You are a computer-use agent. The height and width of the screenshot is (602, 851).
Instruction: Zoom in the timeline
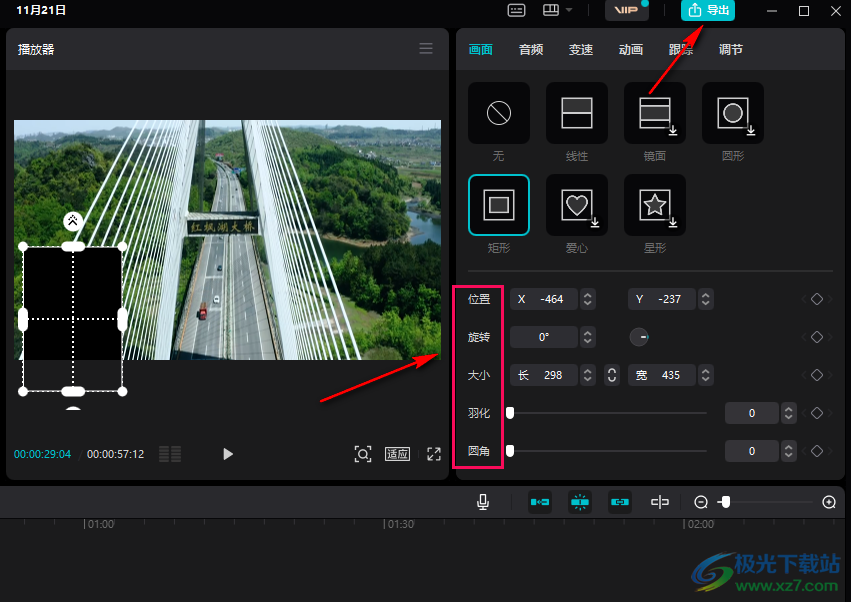click(x=829, y=502)
